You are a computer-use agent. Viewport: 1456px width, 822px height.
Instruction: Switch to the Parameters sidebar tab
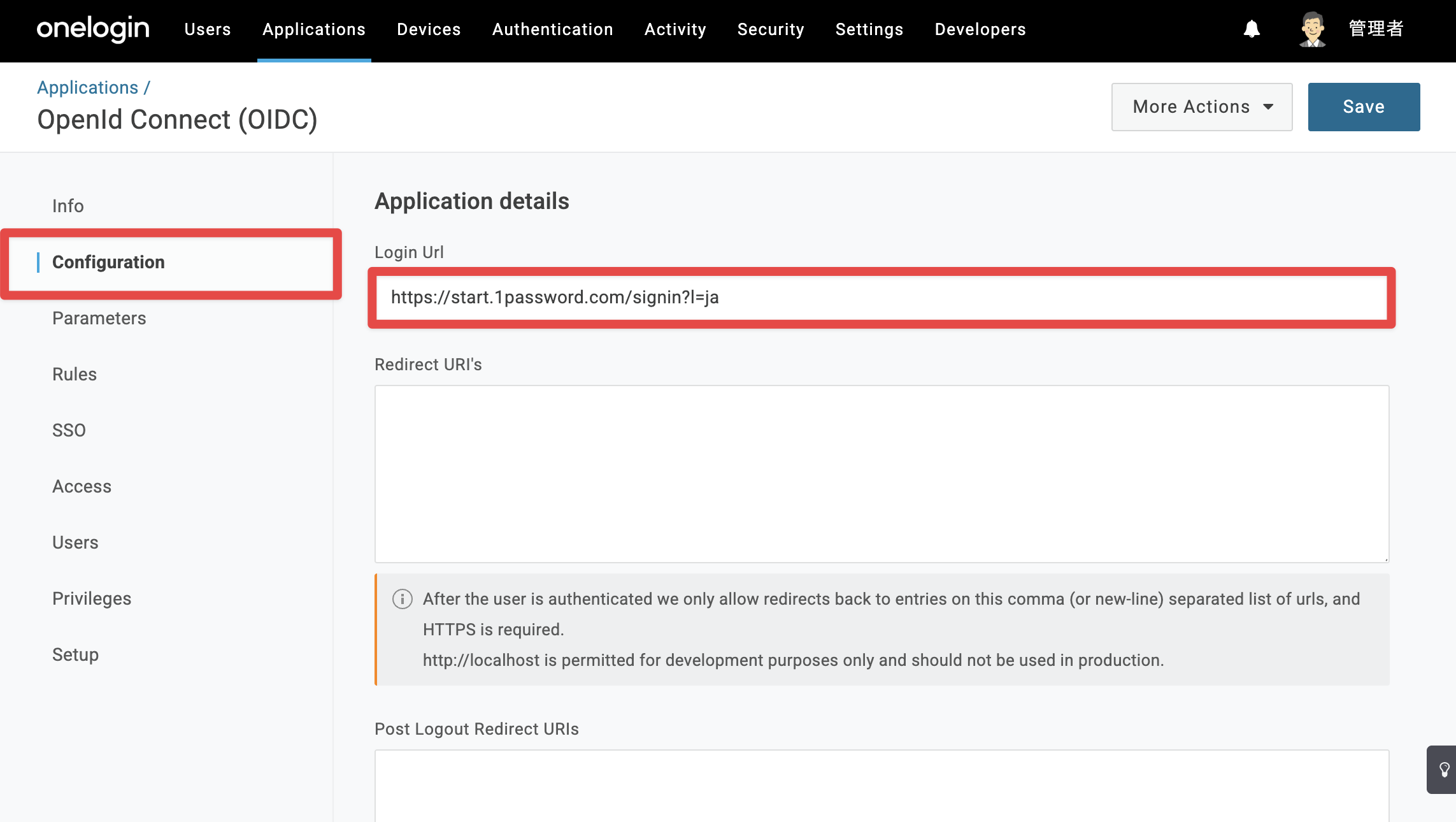coord(99,318)
